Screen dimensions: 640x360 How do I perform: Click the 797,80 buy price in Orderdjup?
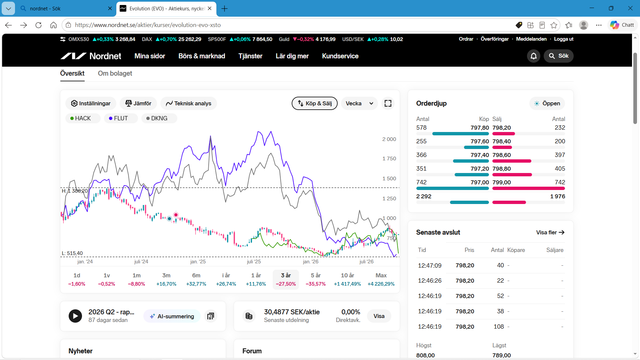(480, 128)
